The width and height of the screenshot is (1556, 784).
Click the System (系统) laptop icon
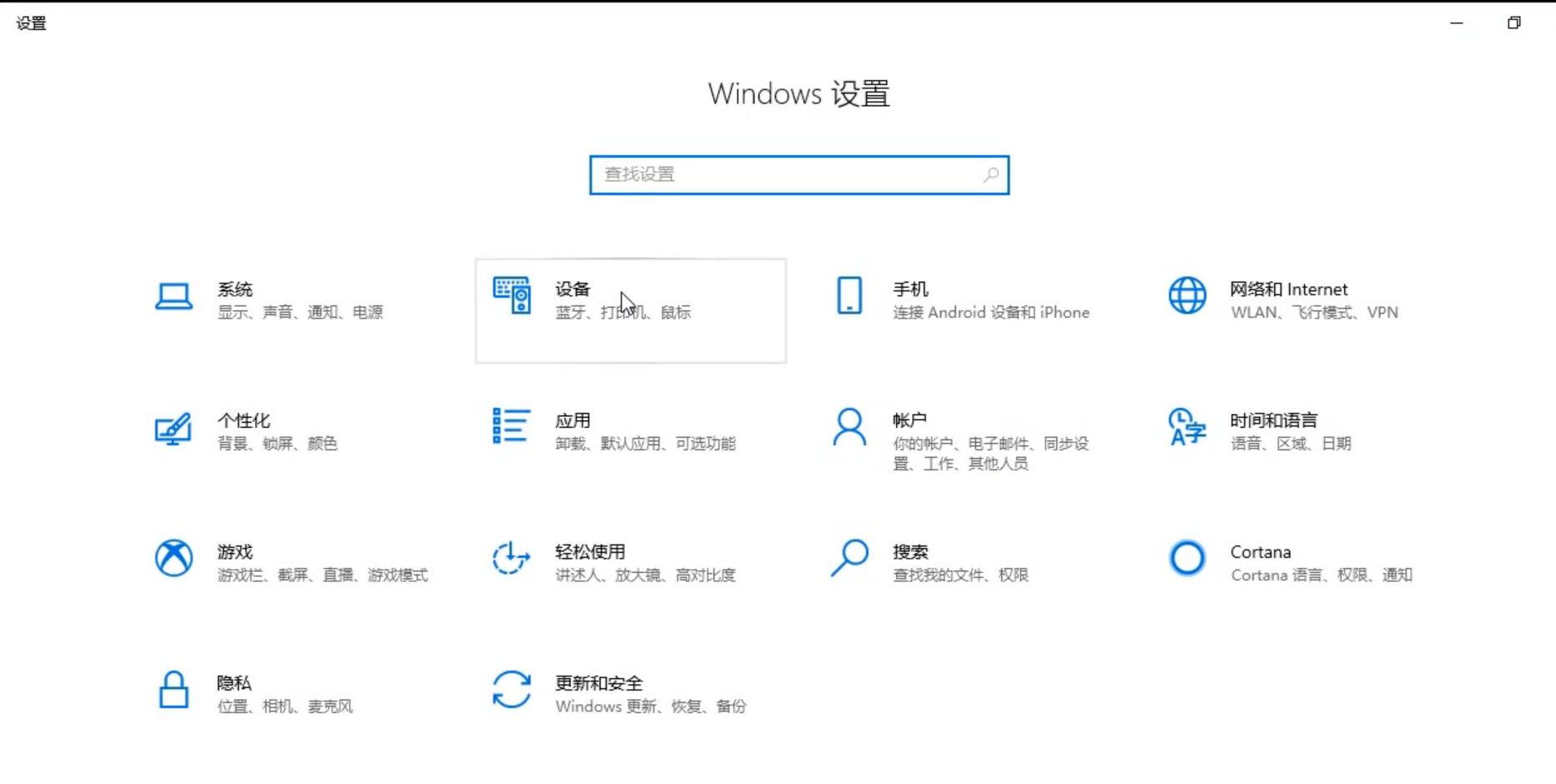(x=174, y=296)
